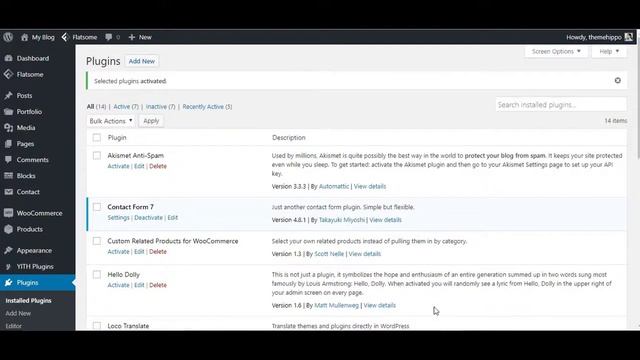Click the Add New button beside Plugins heading
Screen dimensions: 640x360
[x=142, y=61]
